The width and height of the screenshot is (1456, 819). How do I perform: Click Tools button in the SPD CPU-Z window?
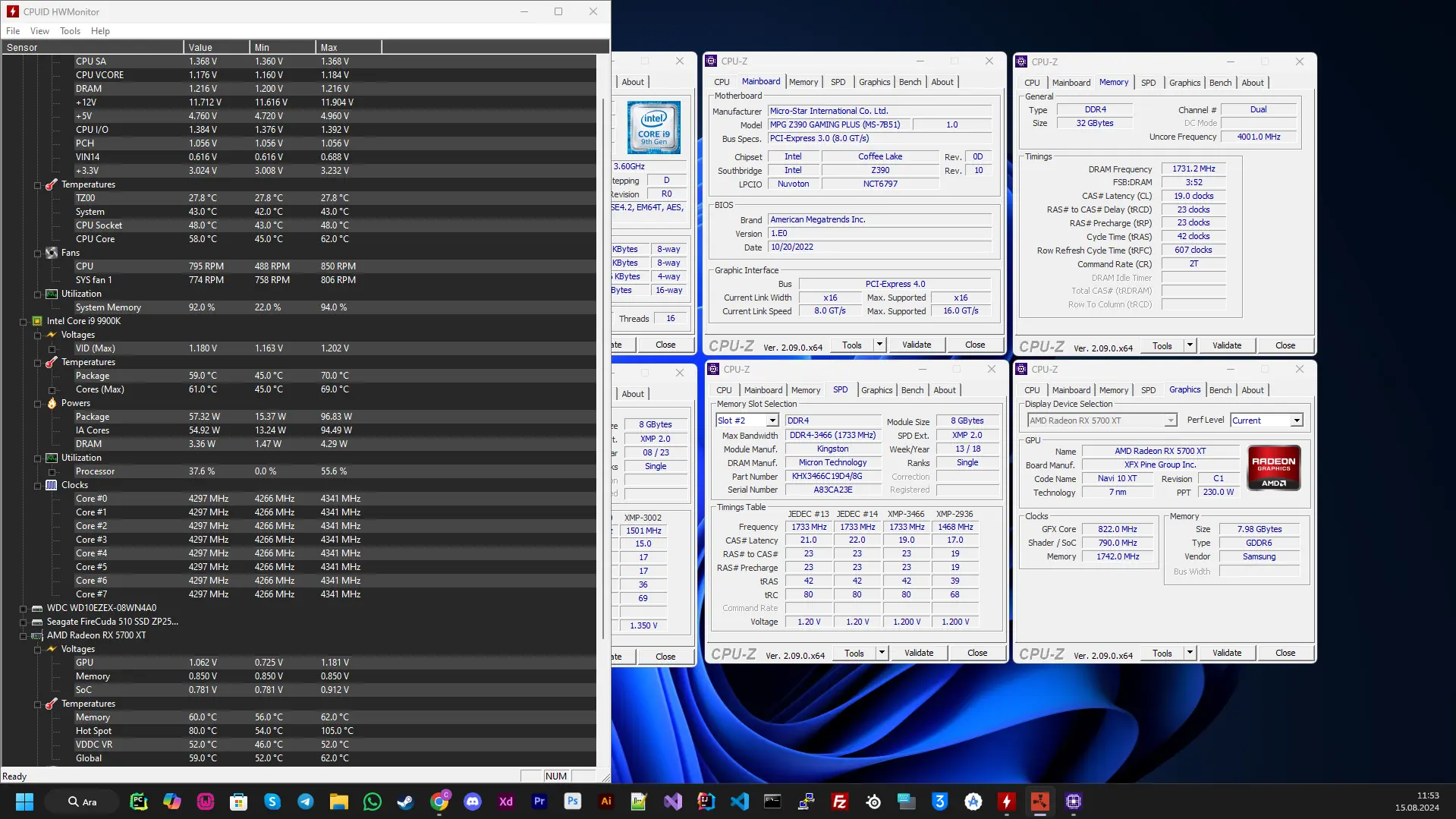854,653
